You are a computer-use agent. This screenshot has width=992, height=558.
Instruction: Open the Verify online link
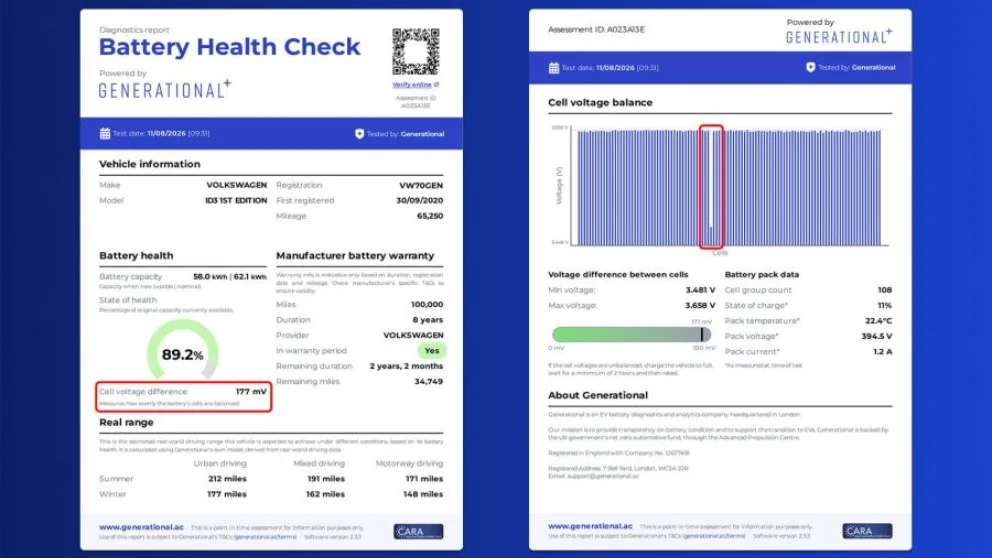coord(415,85)
